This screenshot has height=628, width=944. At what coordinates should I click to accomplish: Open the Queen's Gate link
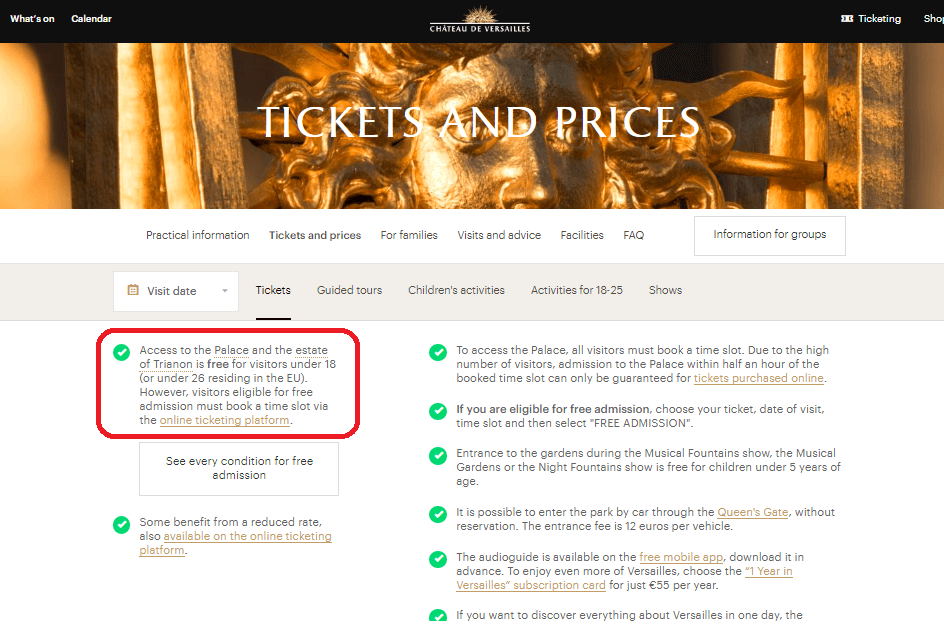coord(753,512)
